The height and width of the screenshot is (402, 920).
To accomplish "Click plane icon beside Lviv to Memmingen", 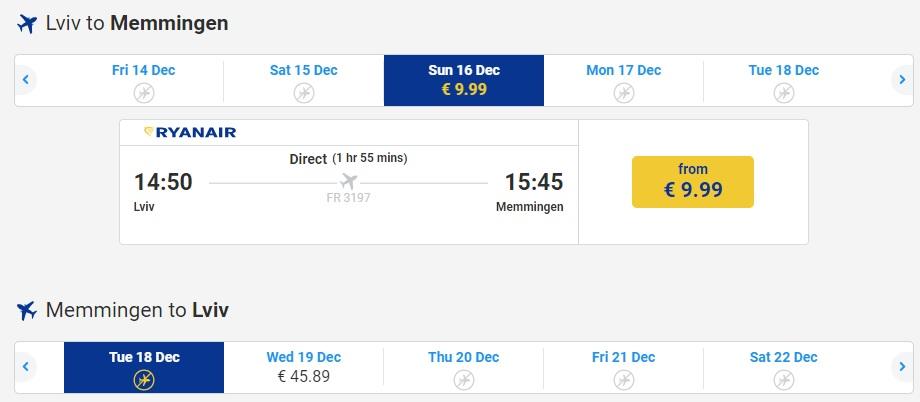I will [x=27, y=24].
